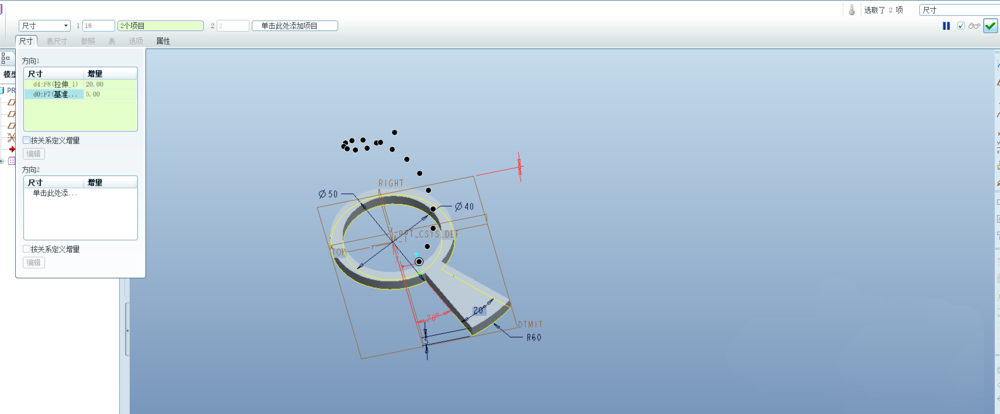The height and width of the screenshot is (414, 1000).
Task: Click 单击此处添加项目 collector button
Action: click(295, 26)
